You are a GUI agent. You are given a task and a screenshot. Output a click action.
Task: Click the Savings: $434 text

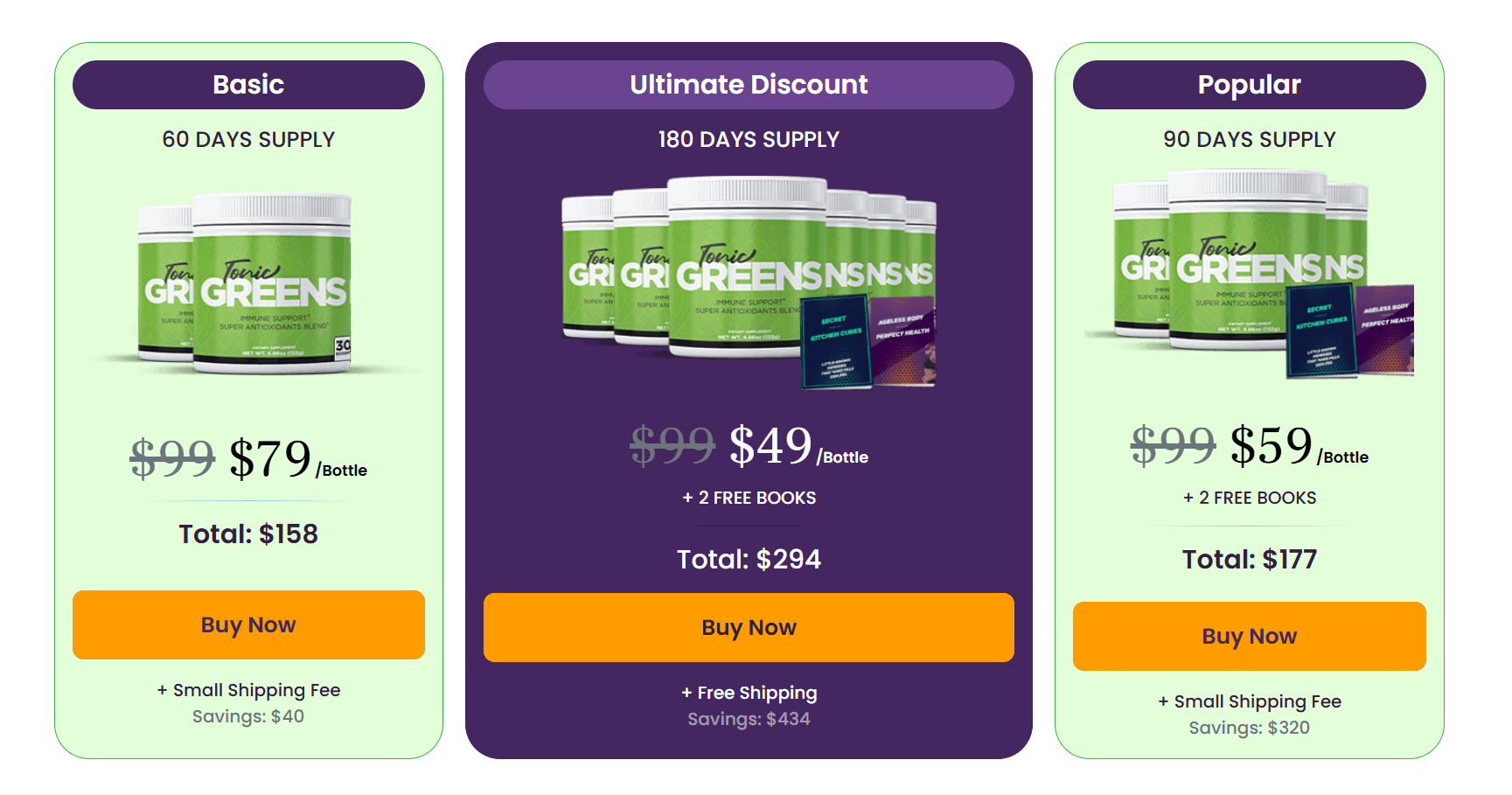pyautogui.click(x=749, y=718)
